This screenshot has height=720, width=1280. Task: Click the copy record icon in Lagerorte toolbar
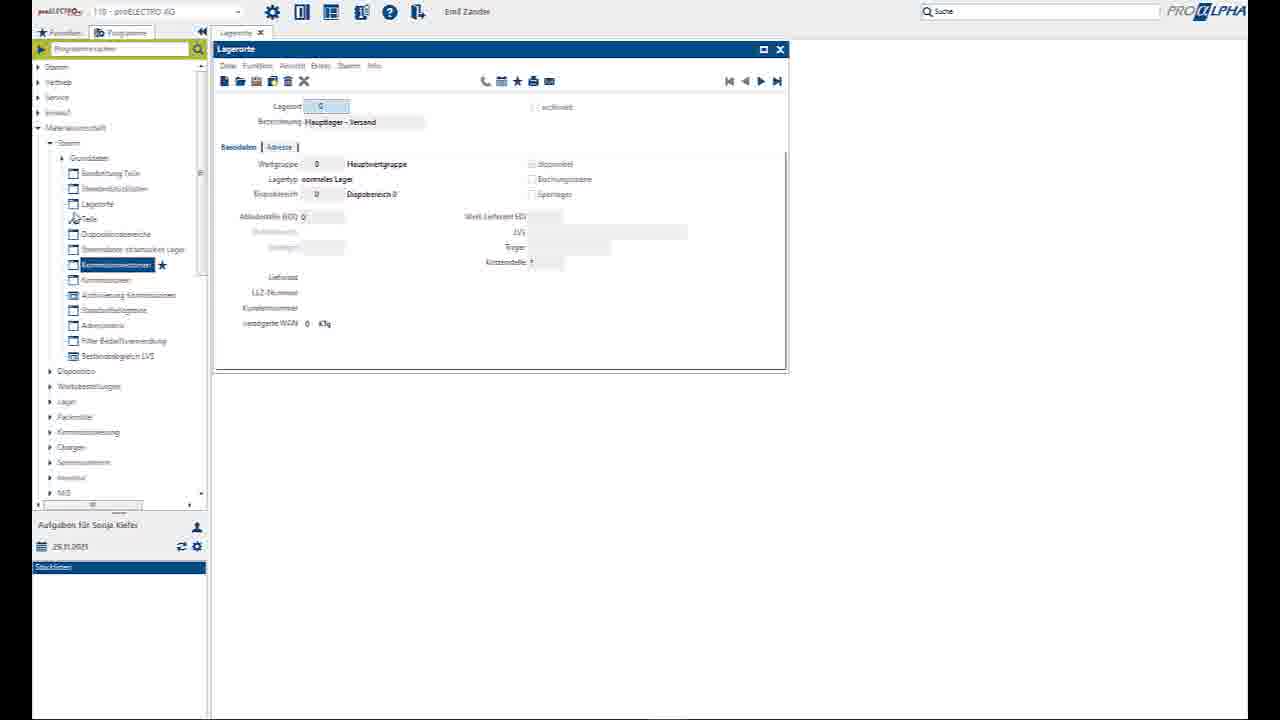[272, 81]
